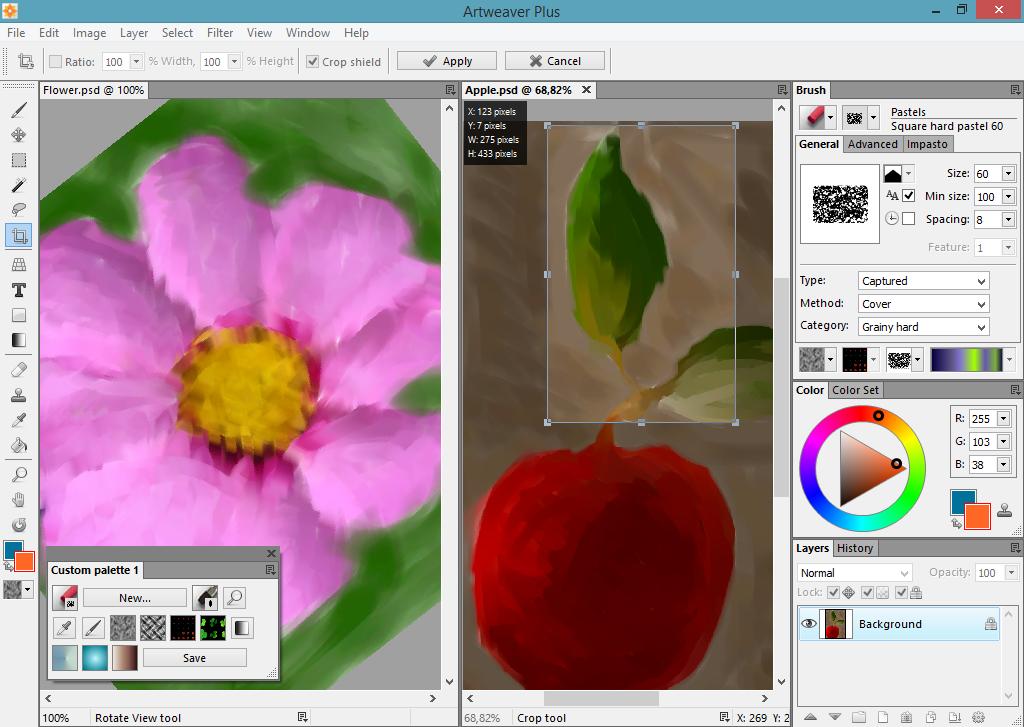Choose the Text tool
This screenshot has width=1024, height=727.
(x=18, y=290)
